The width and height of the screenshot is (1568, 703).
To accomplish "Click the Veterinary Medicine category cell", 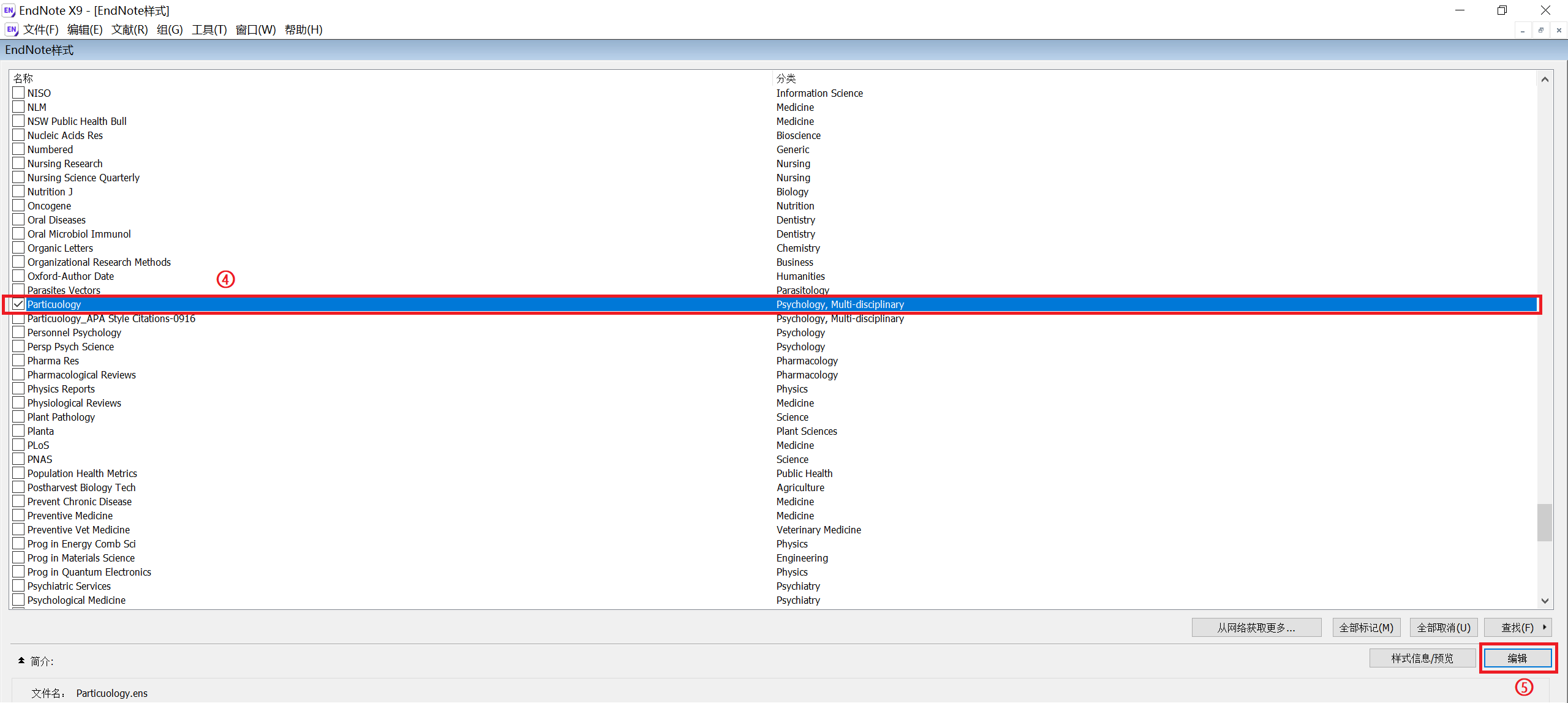I will pyautogui.click(x=818, y=530).
